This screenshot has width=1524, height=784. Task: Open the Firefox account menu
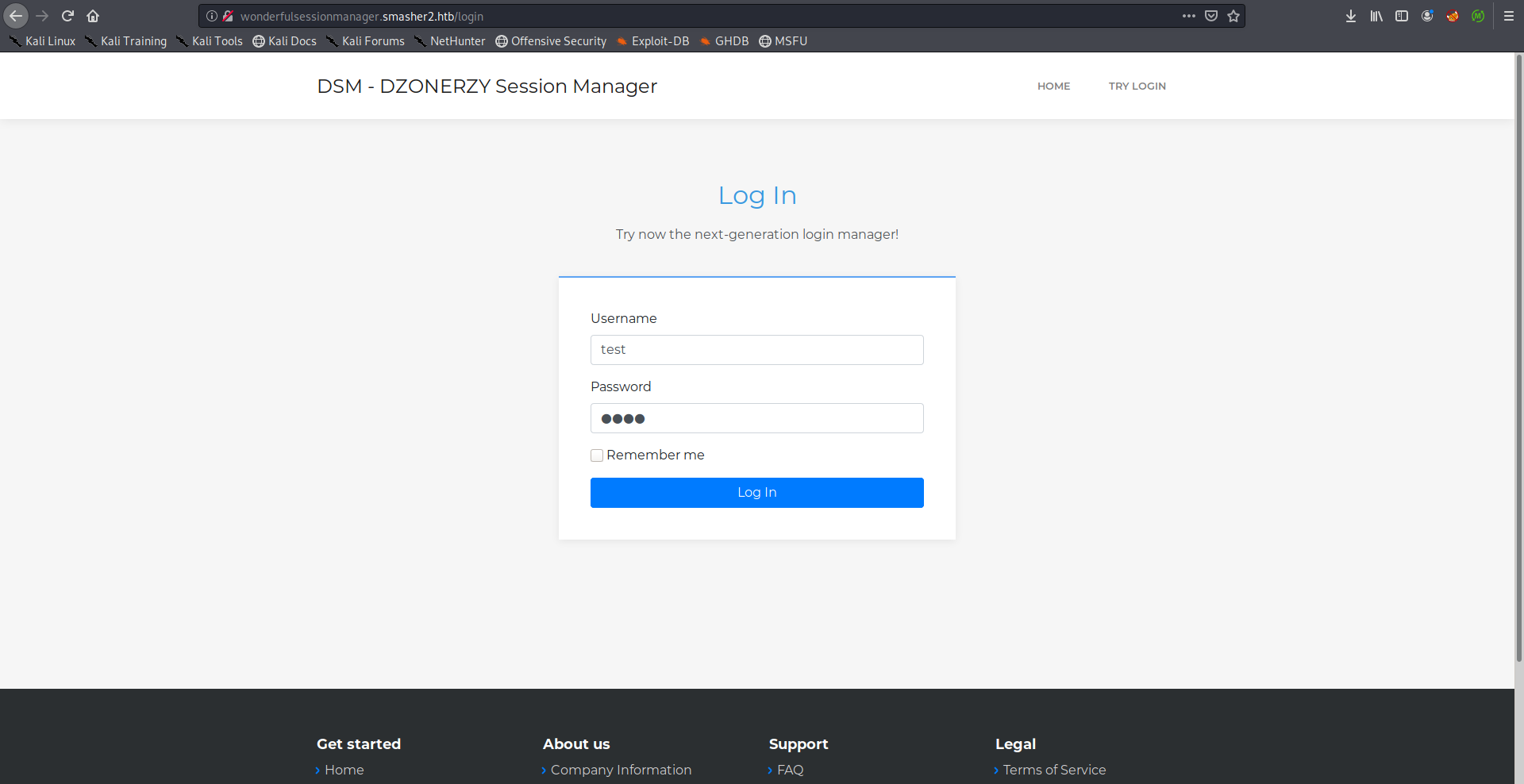click(x=1427, y=16)
